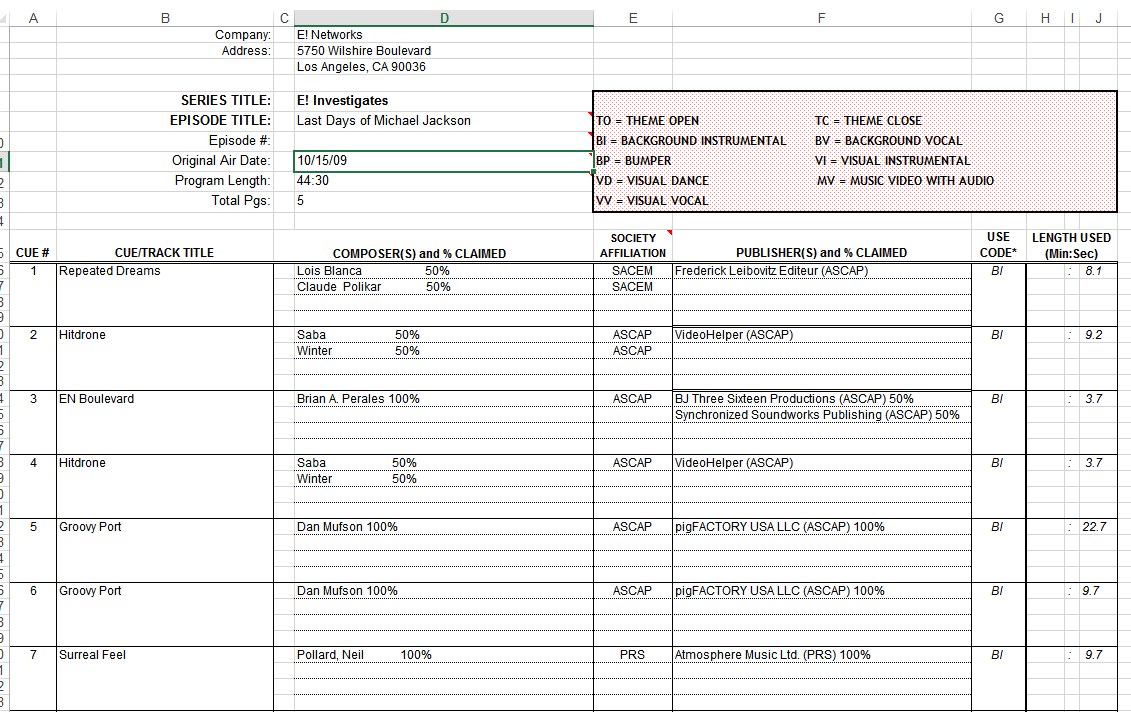1131x712 pixels.
Task: Click composer 'Pollard, Neil 100%'
Action: (364, 655)
